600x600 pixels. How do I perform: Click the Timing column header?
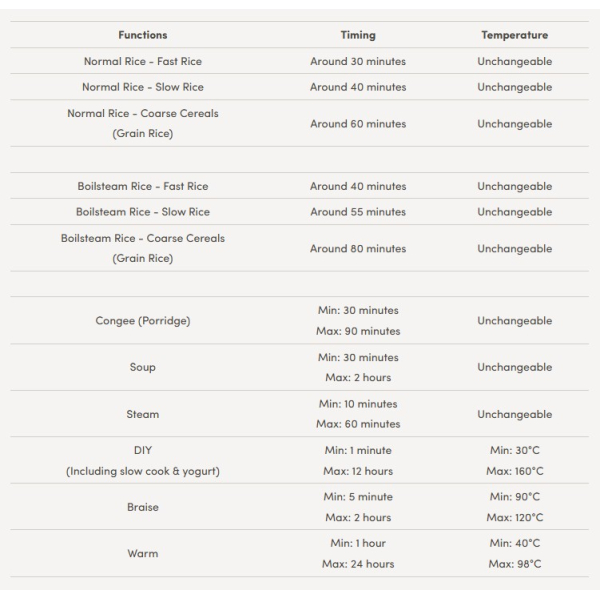pos(357,35)
